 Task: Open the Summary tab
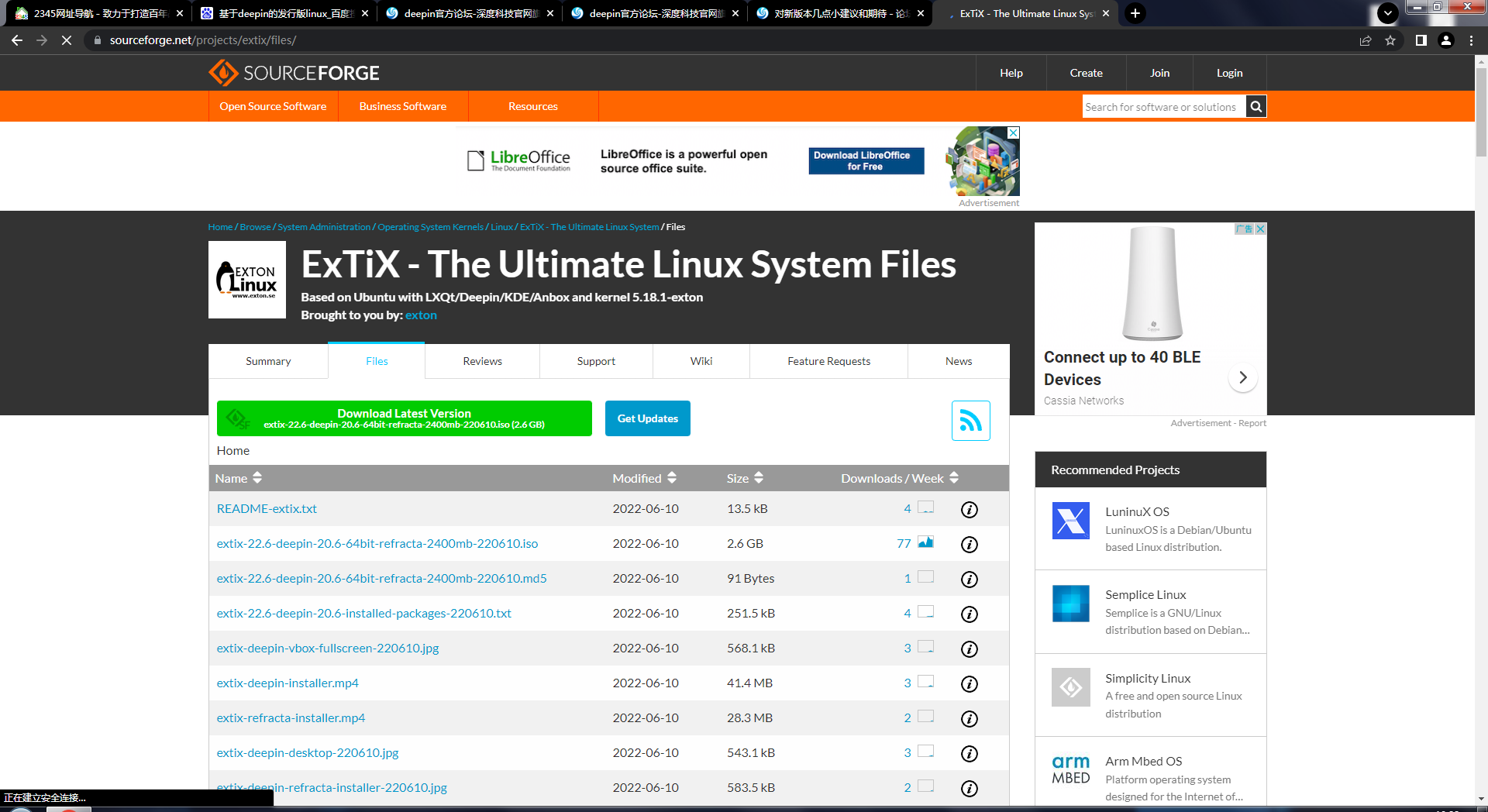coord(268,361)
